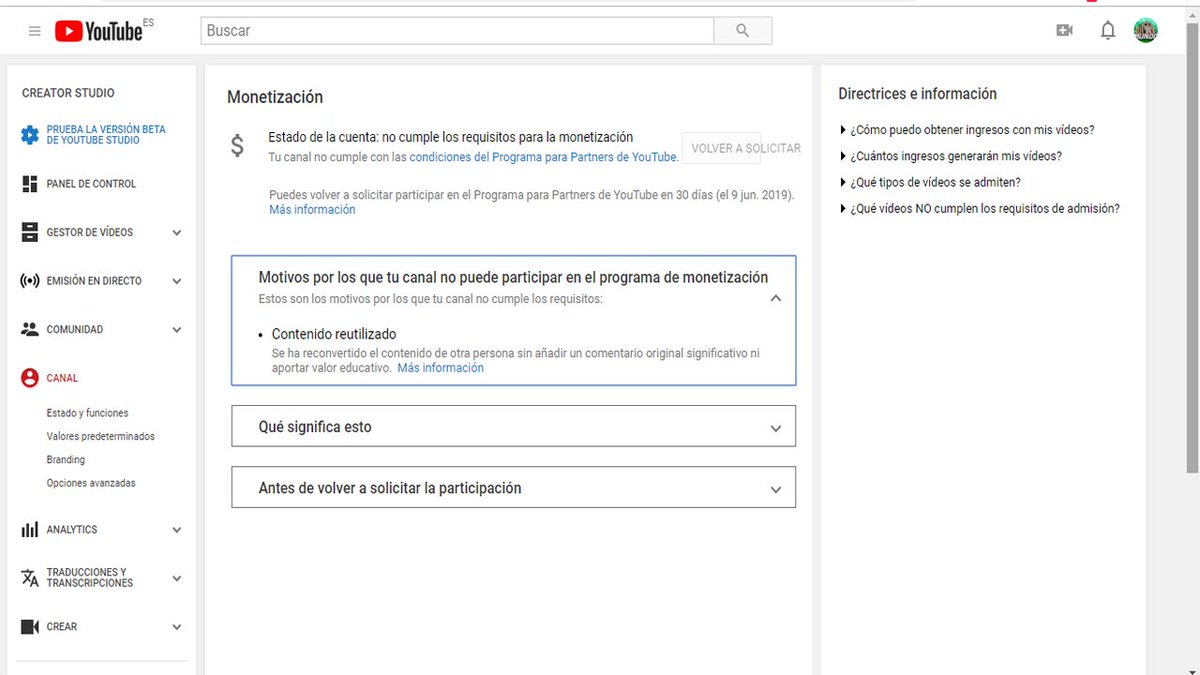Click the search magnifier button
The width and height of the screenshot is (1200, 675).
coord(742,31)
